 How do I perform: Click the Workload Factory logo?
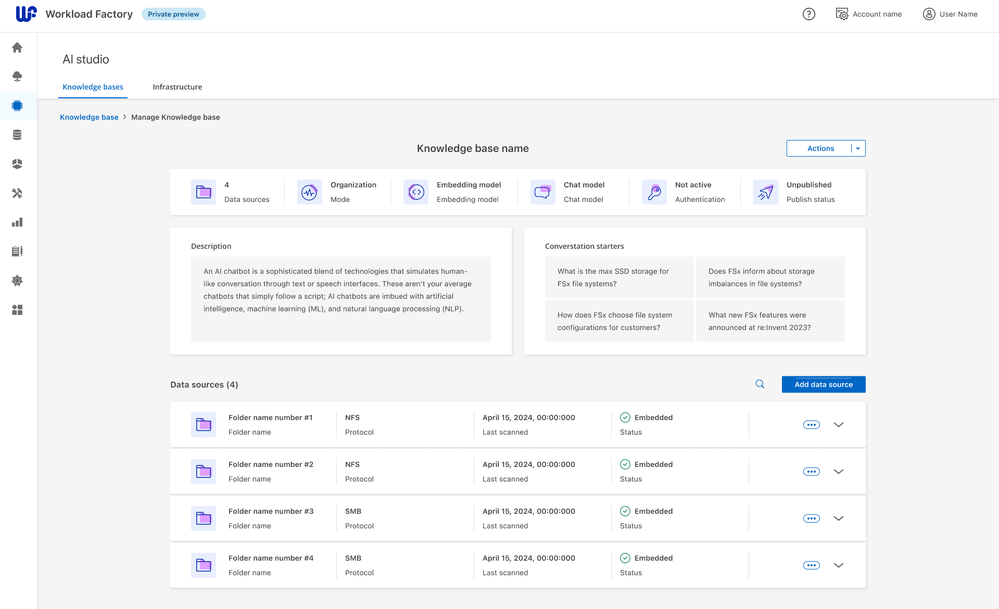pyautogui.click(x=26, y=14)
